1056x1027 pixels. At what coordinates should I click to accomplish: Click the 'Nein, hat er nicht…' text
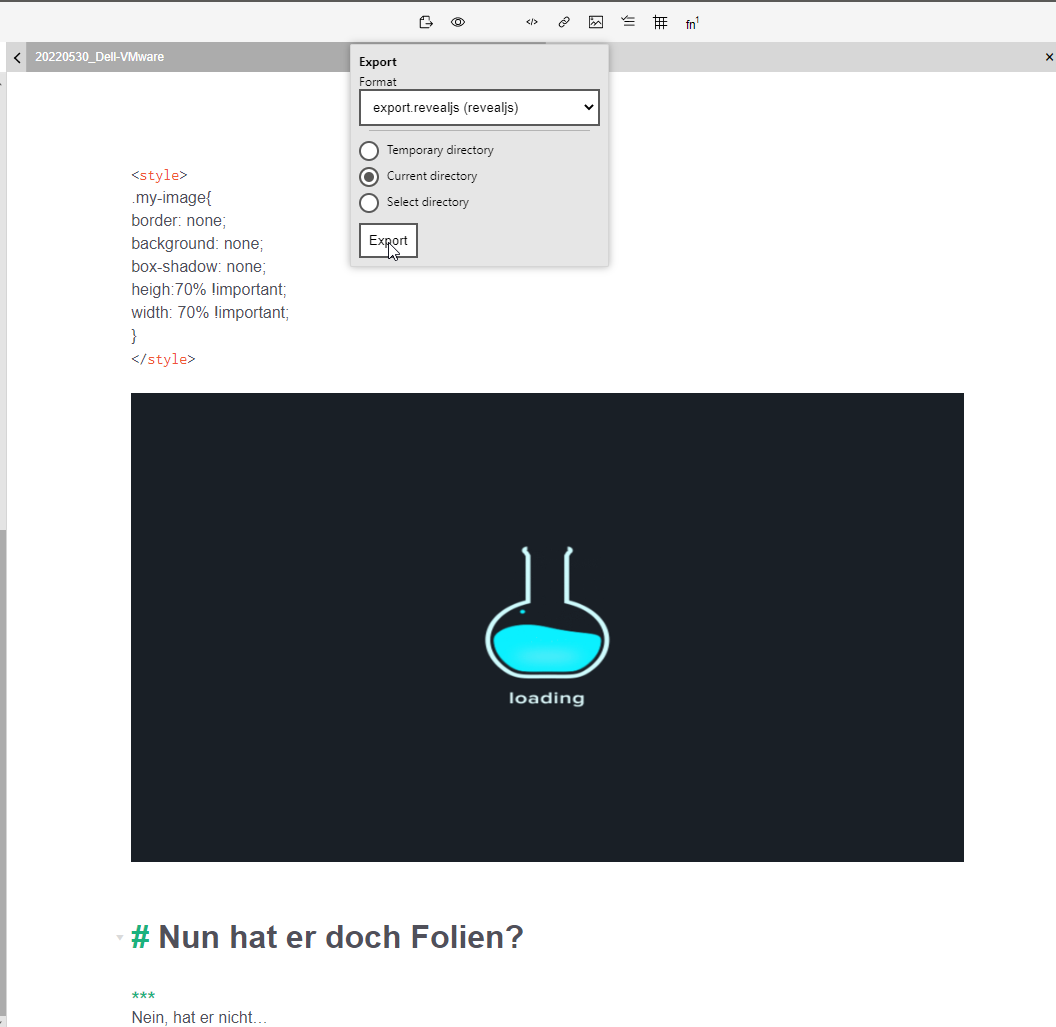[199, 1017]
